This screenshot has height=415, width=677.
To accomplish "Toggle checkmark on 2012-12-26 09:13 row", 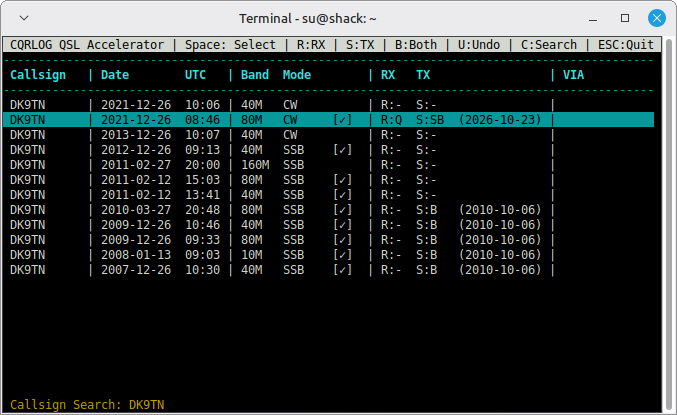I will point(342,150).
